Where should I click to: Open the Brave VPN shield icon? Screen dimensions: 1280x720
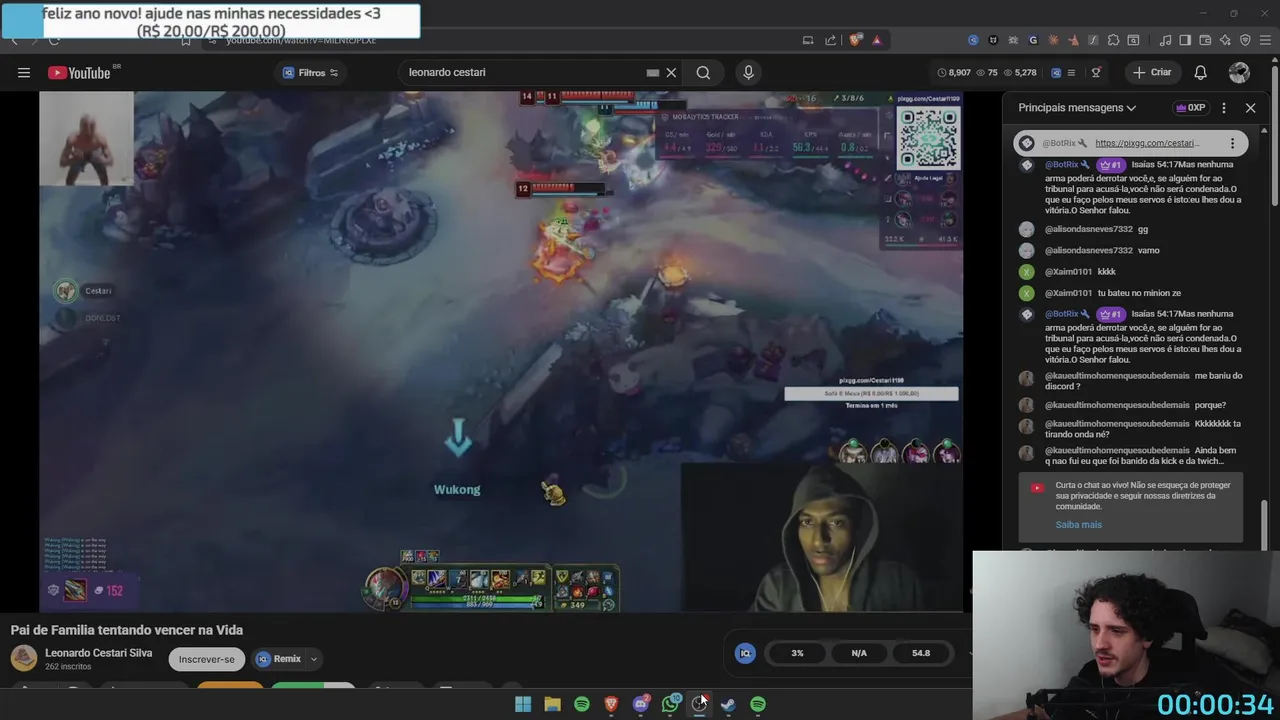click(x=1245, y=40)
